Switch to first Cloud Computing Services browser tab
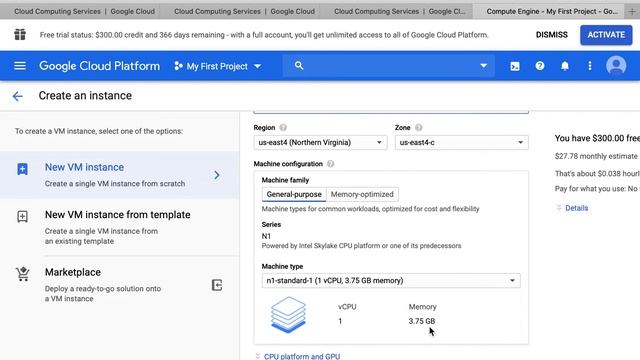640x360 pixels. (x=84, y=11)
